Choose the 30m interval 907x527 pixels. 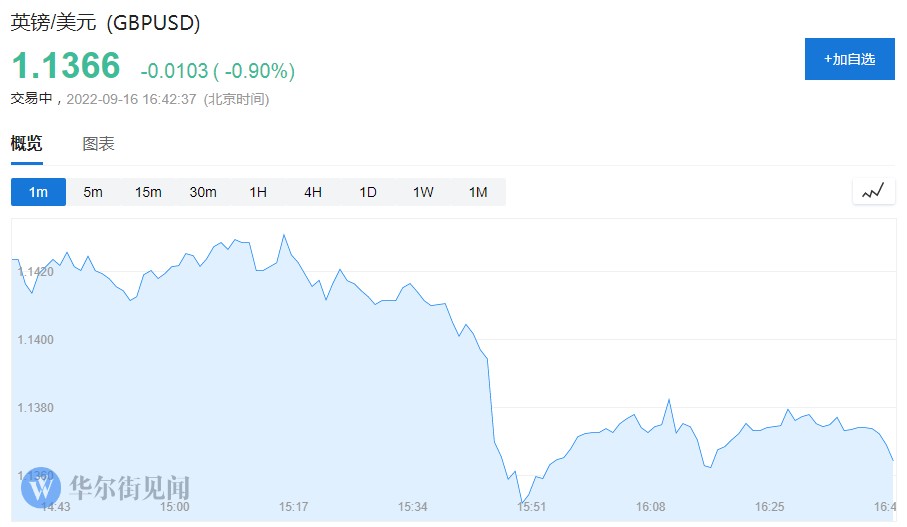[x=203, y=192]
